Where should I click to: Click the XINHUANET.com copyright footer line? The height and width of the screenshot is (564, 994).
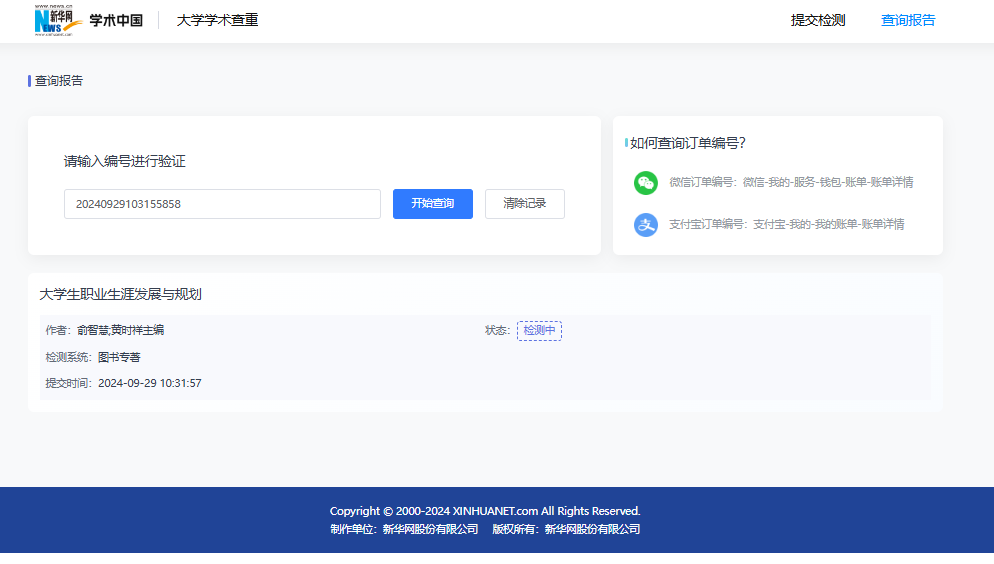pos(485,511)
